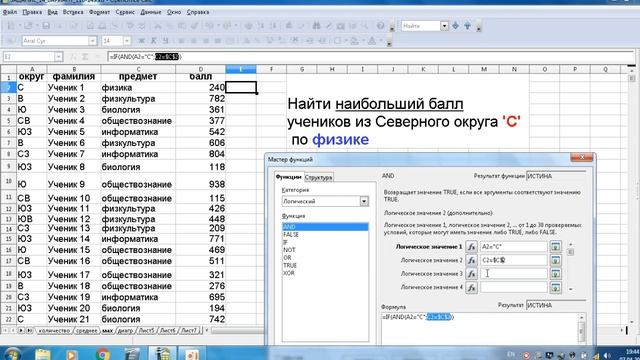Open the Name Box dropdown arrow
Viewport: 640px width, 360px height.
58,57
